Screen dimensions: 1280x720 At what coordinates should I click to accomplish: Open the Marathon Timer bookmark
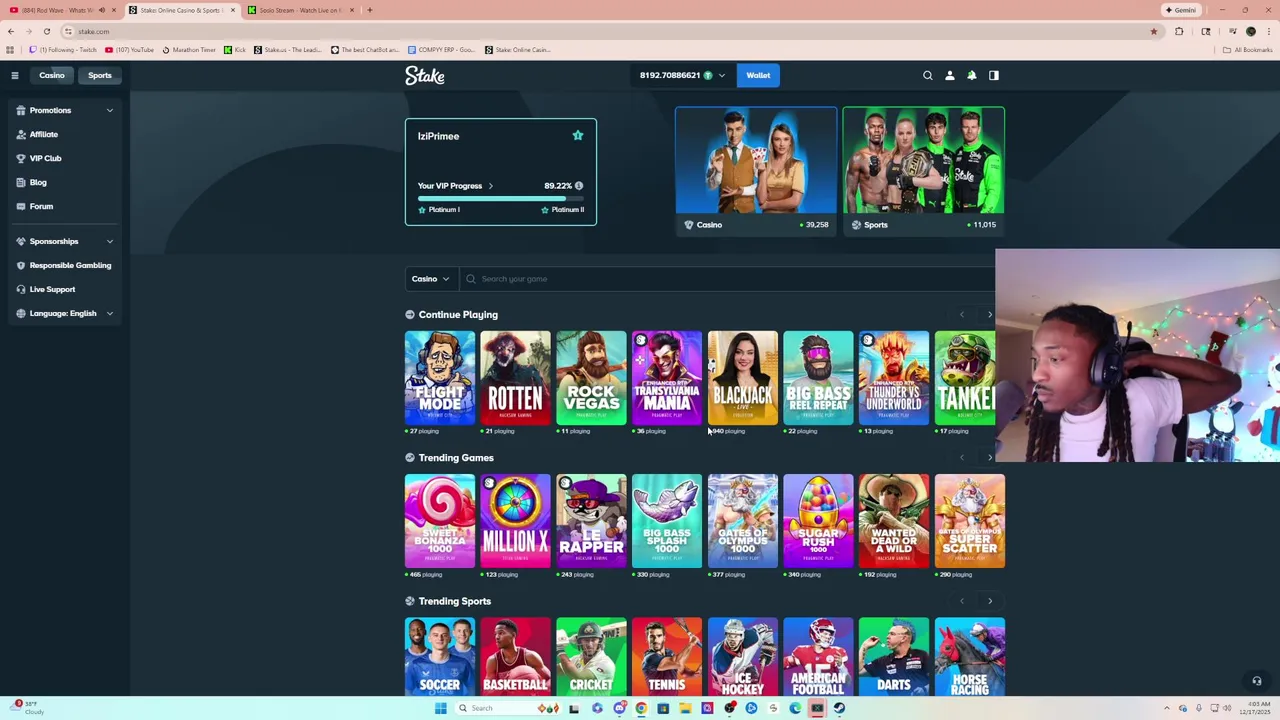point(189,49)
